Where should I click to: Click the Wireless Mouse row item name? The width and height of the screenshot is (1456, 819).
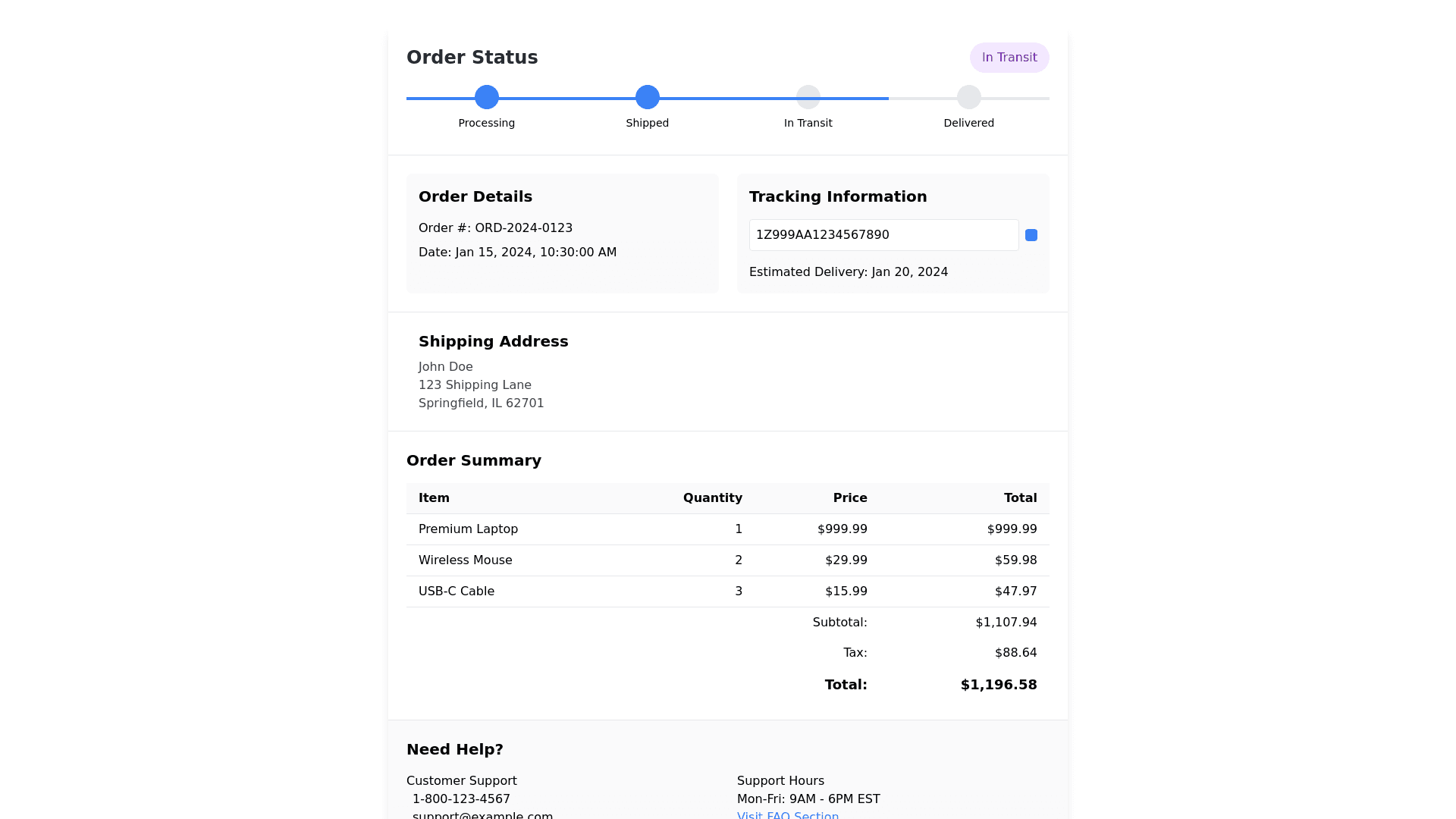click(465, 560)
